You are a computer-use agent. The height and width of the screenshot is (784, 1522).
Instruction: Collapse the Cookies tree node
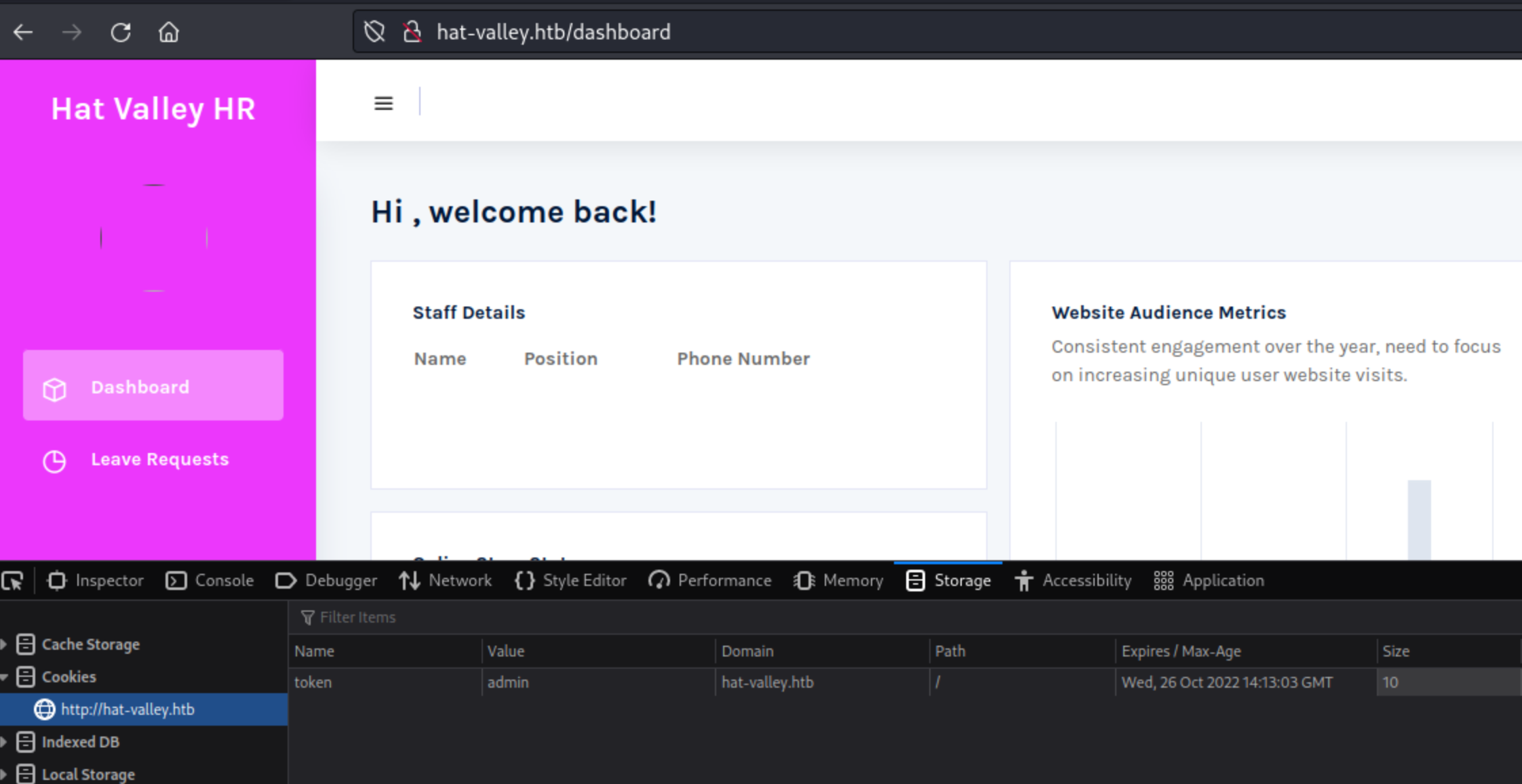(4, 677)
